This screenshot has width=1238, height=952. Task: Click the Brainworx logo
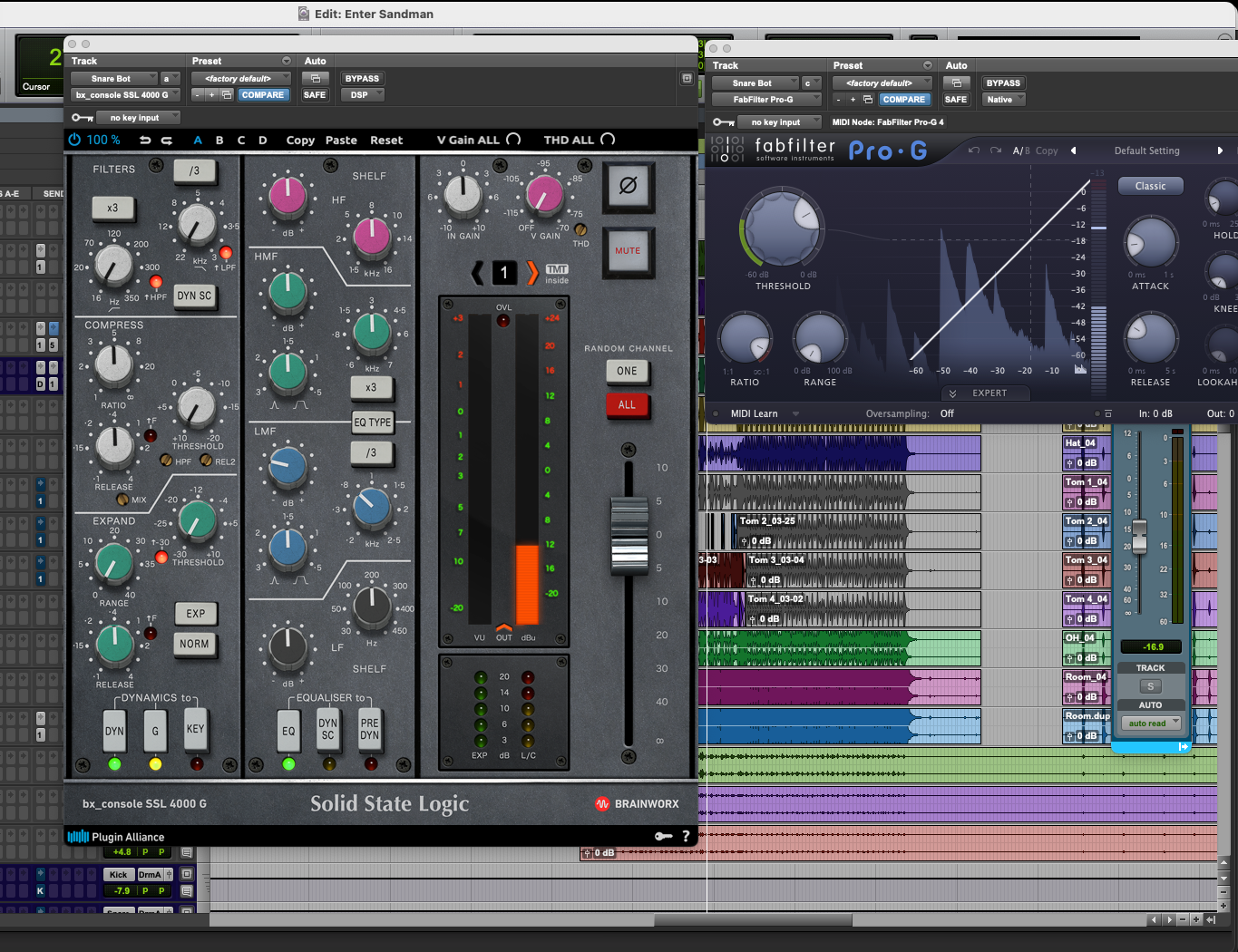[637, 803]
